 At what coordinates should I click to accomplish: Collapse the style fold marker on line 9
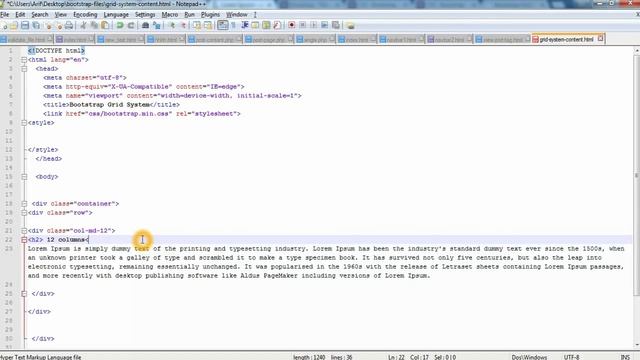coord(24,122)
